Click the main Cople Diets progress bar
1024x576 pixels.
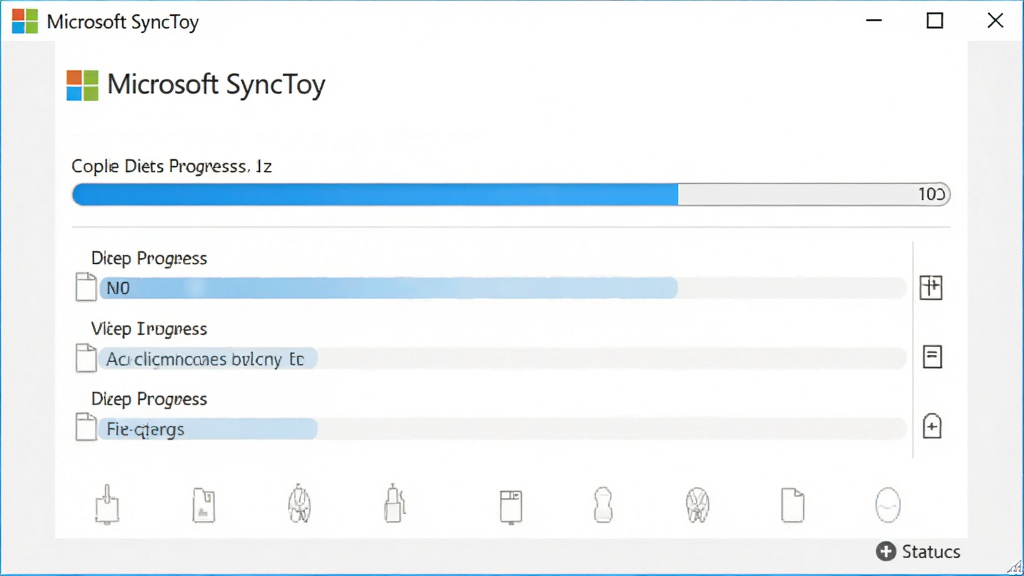pyautogui.click(x=511, y=195)
